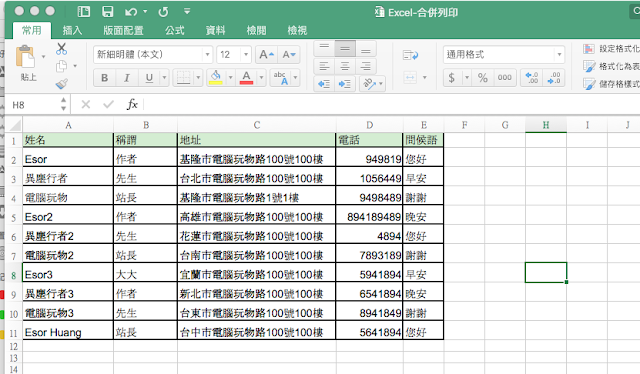640x374 pixels.
Task: Click the Cut scissors icon
Action: tap(62, 49)
